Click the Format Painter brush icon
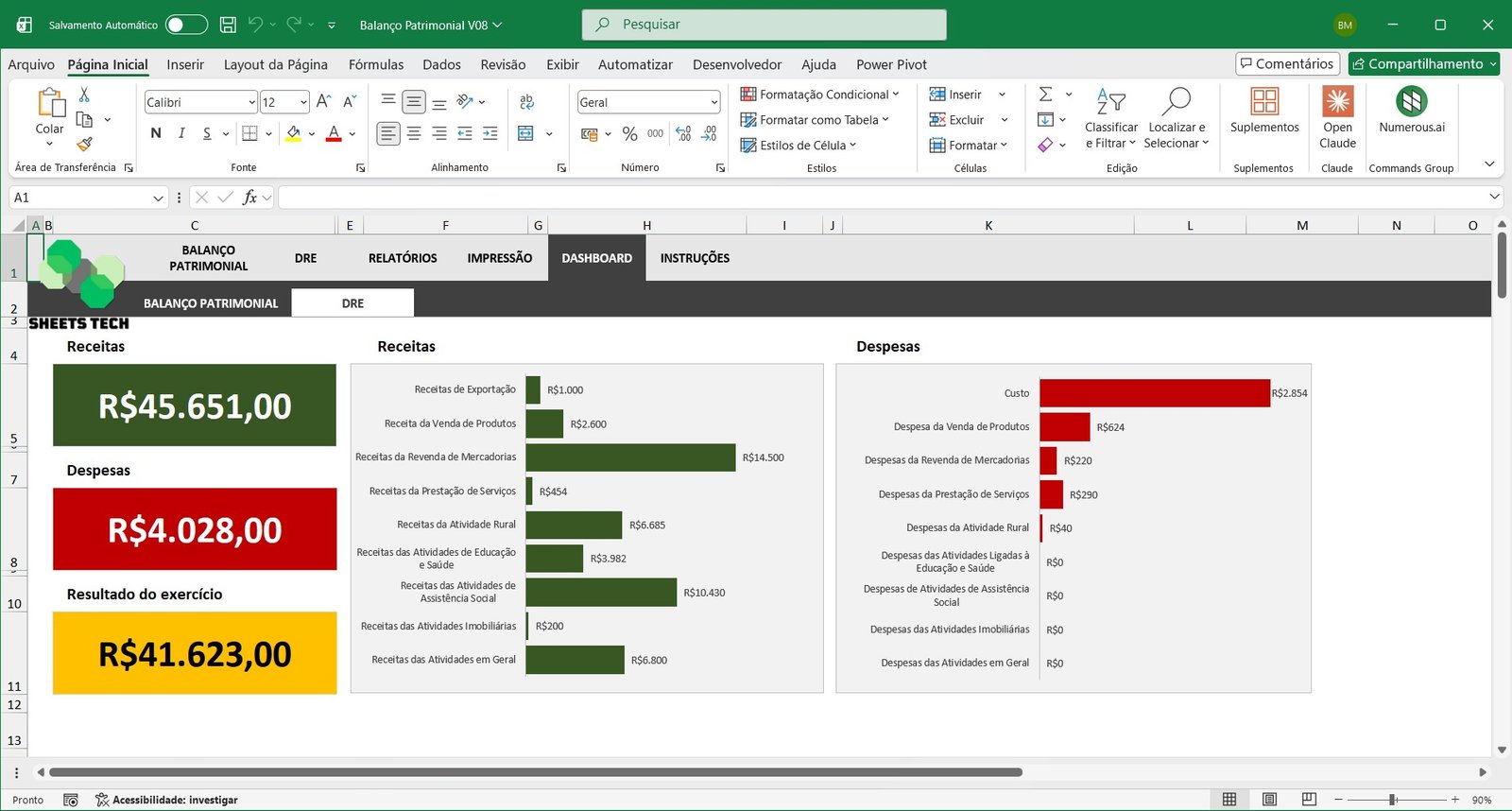The width and height of the screenshot is (1512, 811). 84,145
